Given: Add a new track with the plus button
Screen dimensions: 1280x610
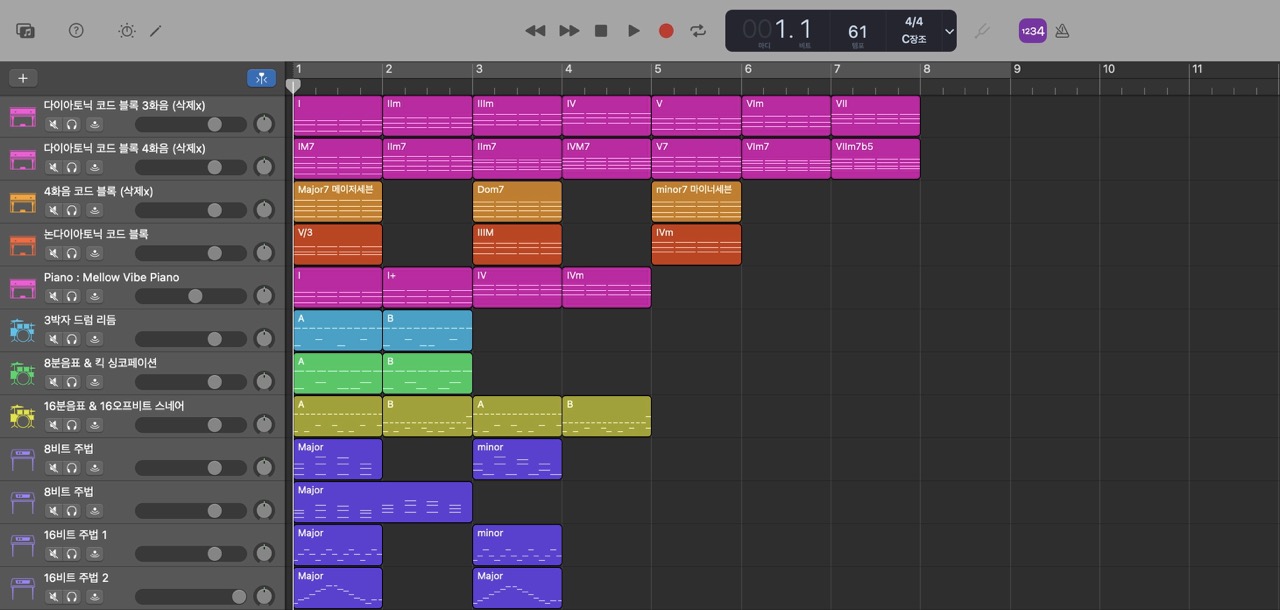Looking at the screenshot, I should tap(22, 78).
